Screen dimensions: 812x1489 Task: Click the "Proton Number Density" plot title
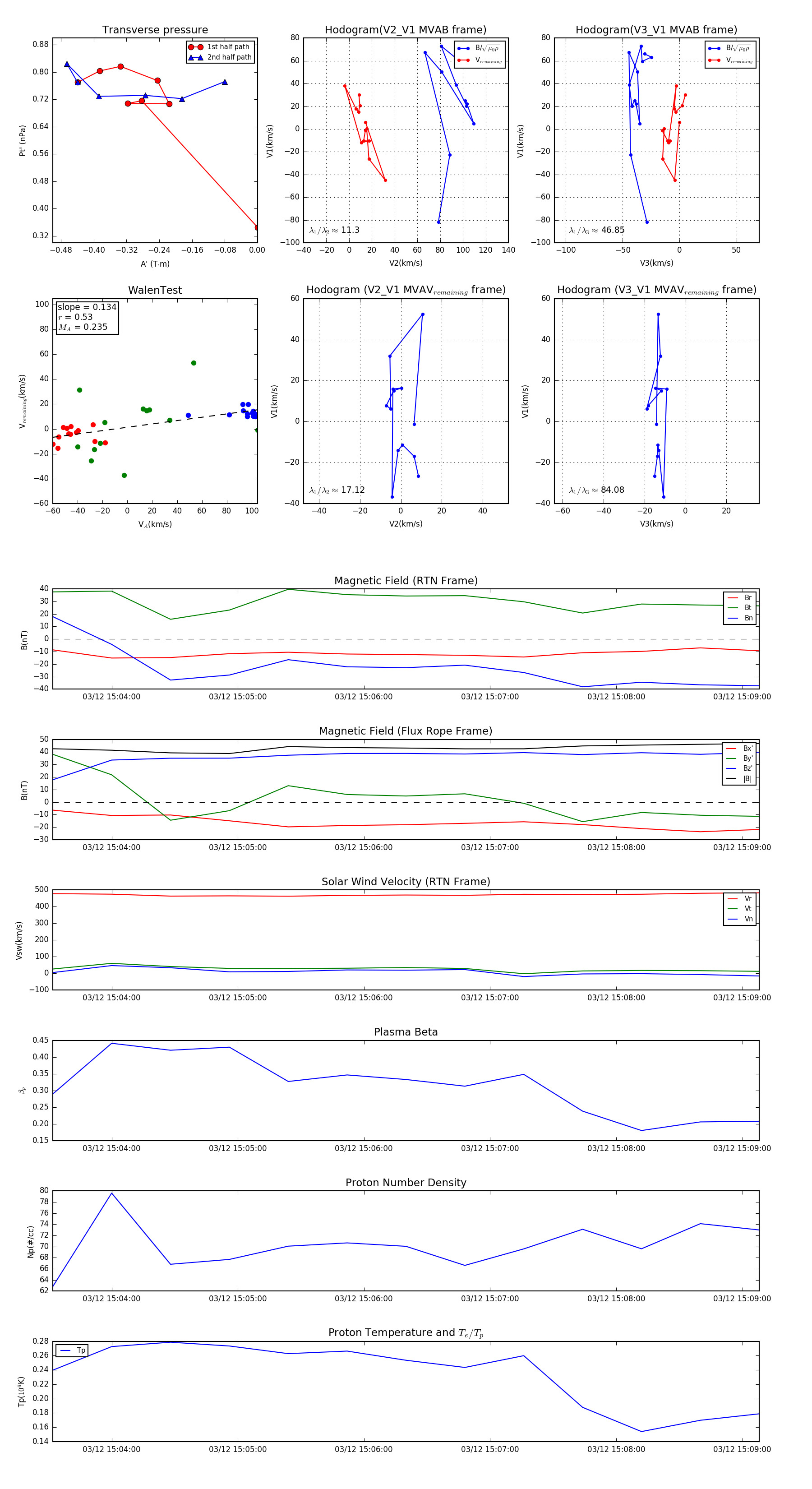(406, 1183)
